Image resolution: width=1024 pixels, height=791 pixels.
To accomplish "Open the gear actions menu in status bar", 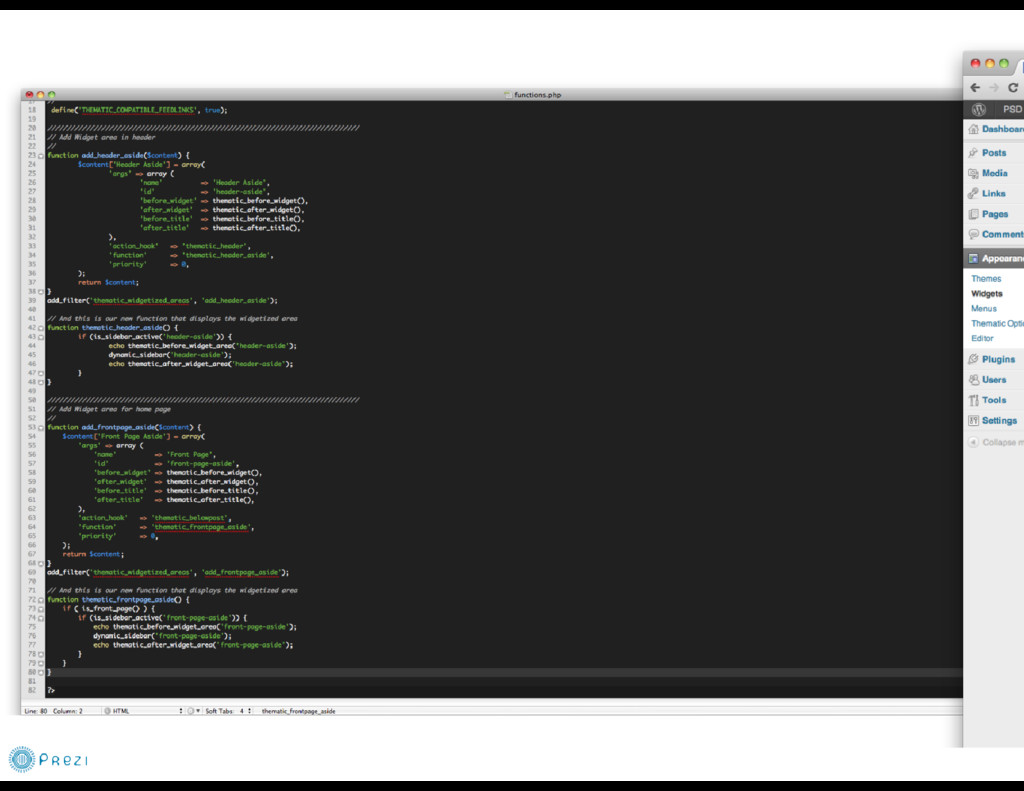I will 193,711.
